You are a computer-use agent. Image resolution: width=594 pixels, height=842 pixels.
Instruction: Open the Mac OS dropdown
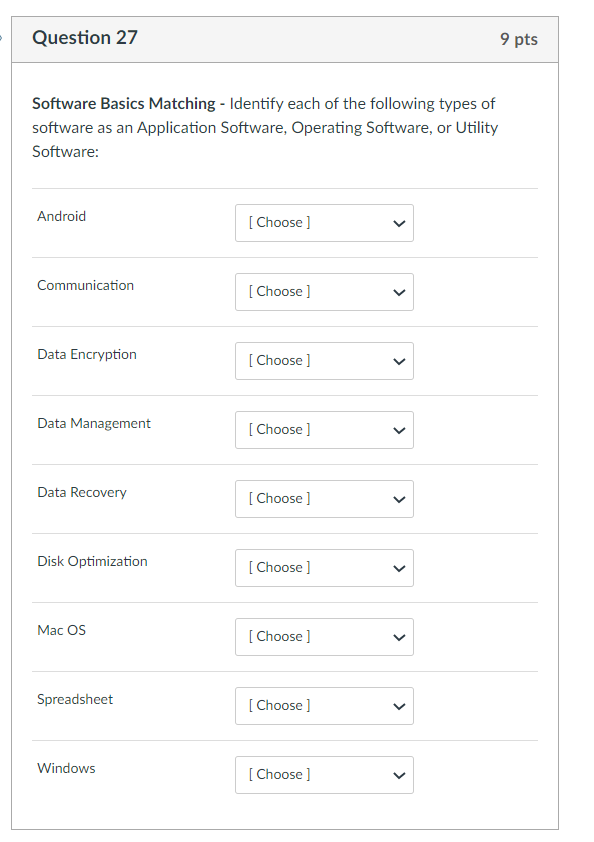(324, 636)
